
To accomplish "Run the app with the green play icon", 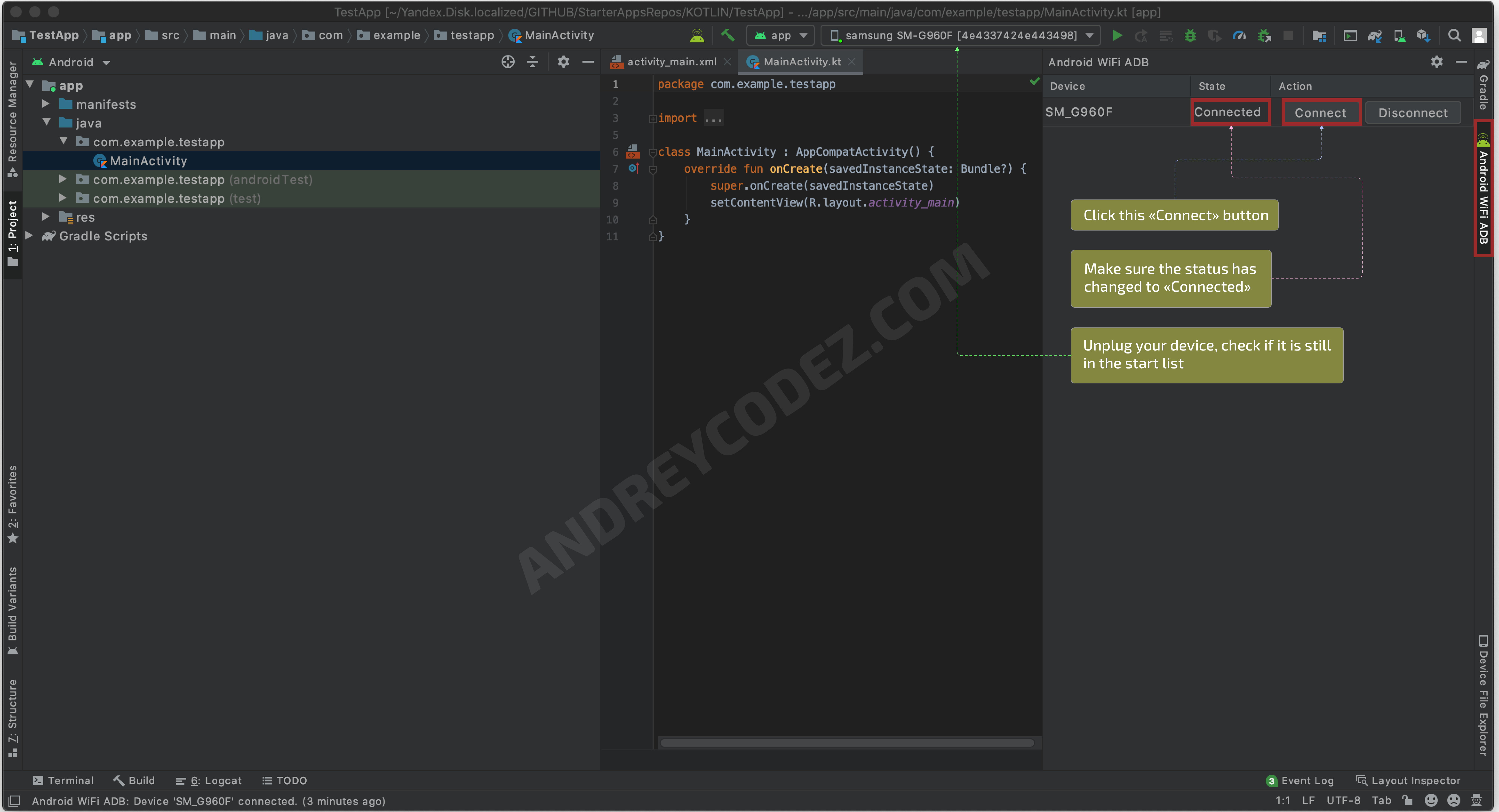I will [x=1117, y=36].
